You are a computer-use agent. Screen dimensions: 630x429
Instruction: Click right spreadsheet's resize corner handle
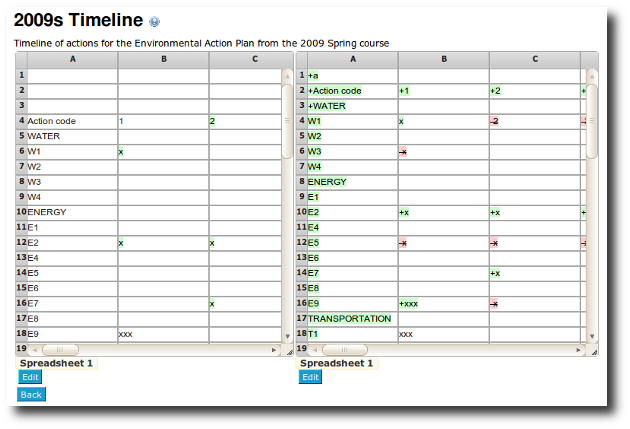point(594,352)
